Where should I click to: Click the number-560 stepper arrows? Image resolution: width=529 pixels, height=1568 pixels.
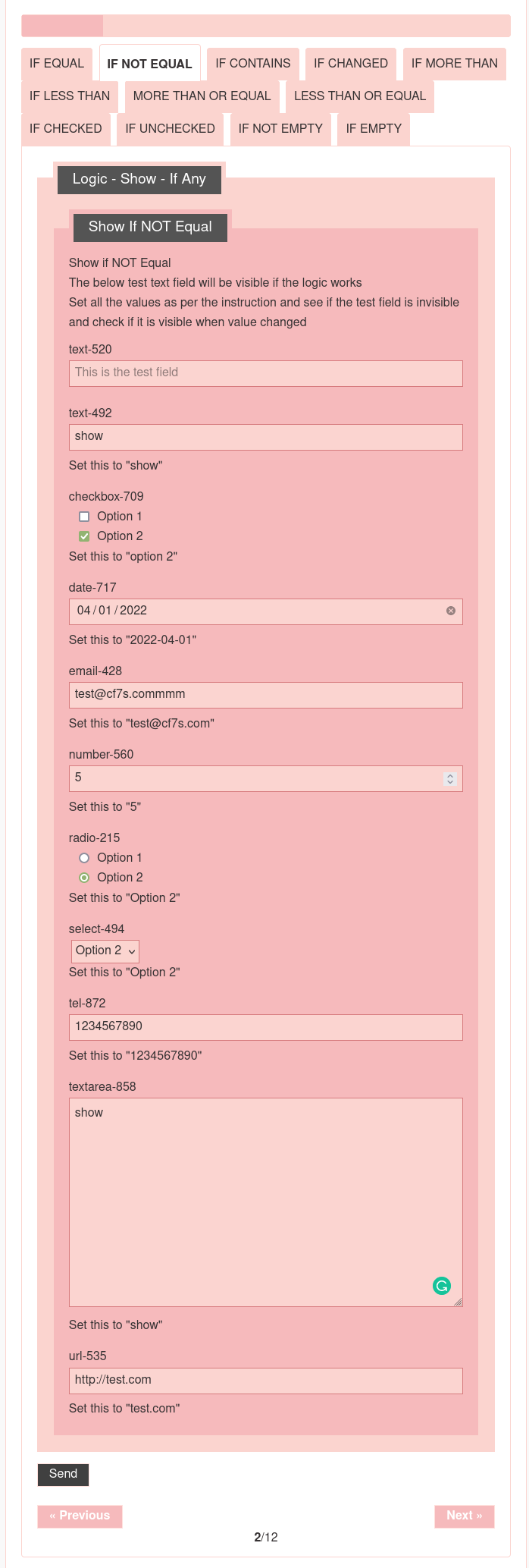450,778
